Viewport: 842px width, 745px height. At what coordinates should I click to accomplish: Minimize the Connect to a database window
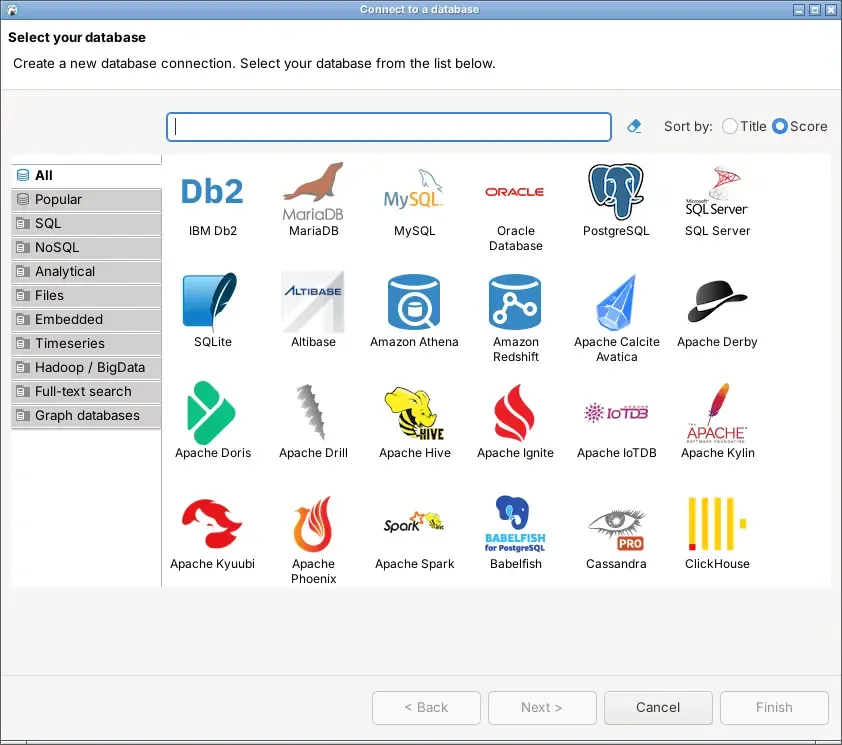799,10
